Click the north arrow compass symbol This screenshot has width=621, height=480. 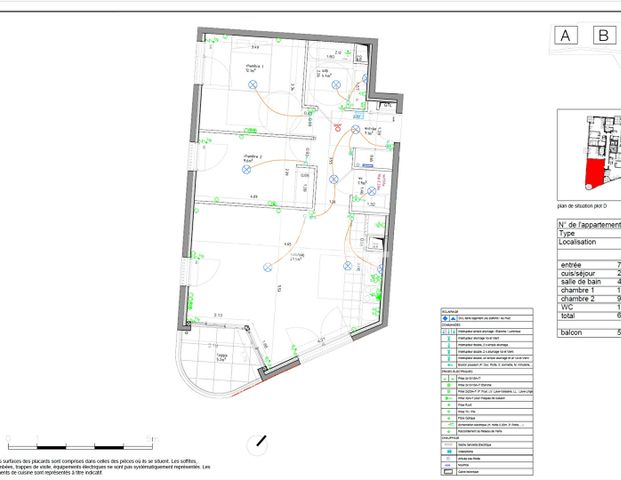tap(257, 445)
